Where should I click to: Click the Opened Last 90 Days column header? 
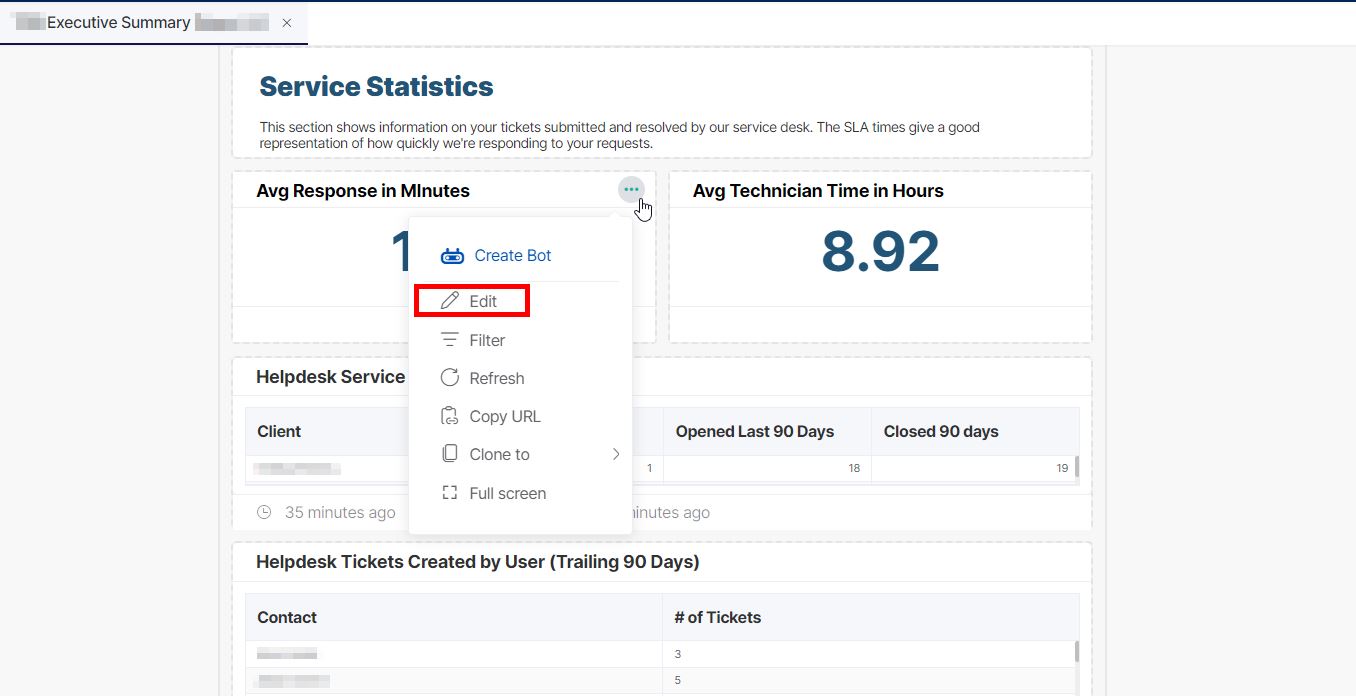point(754,432)
